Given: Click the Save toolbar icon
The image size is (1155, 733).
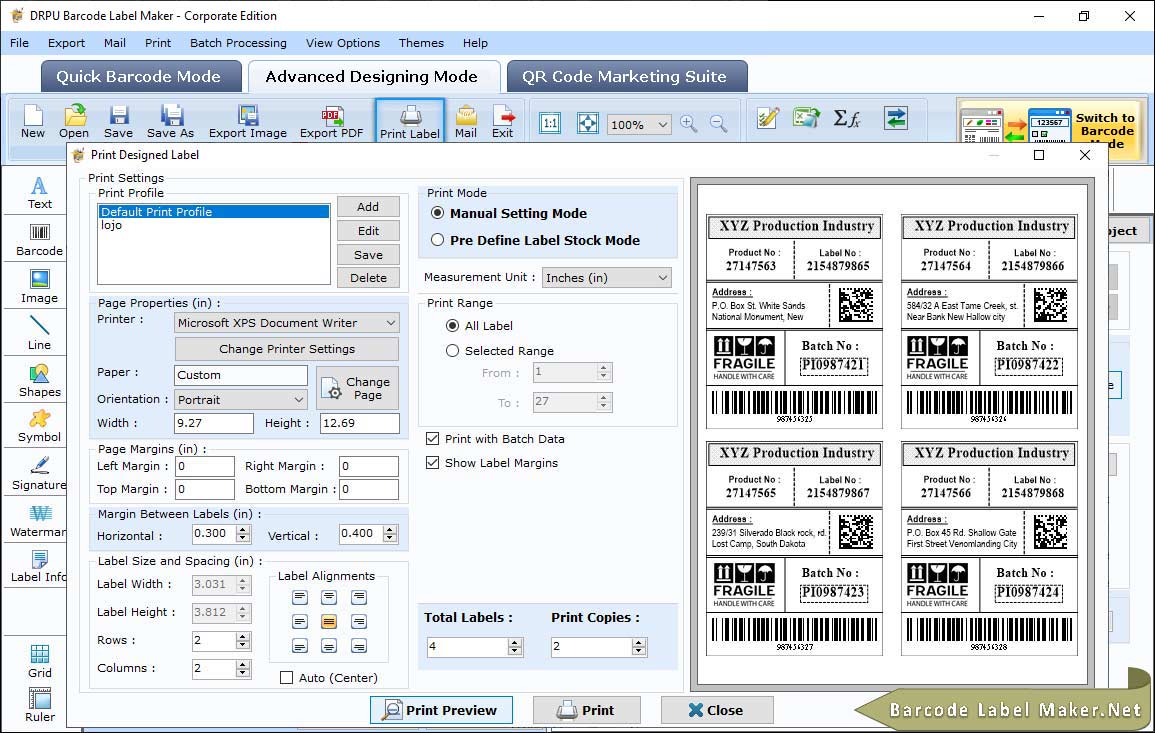Looking at the screenshot, I should tap(118, 122).
